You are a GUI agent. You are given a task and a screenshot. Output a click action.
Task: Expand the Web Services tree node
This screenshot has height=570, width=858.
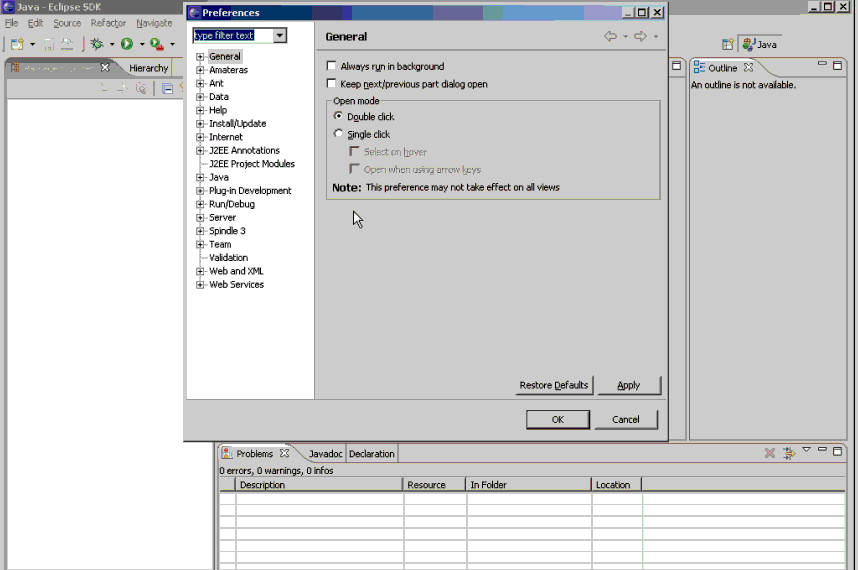(x=200, y=285)
